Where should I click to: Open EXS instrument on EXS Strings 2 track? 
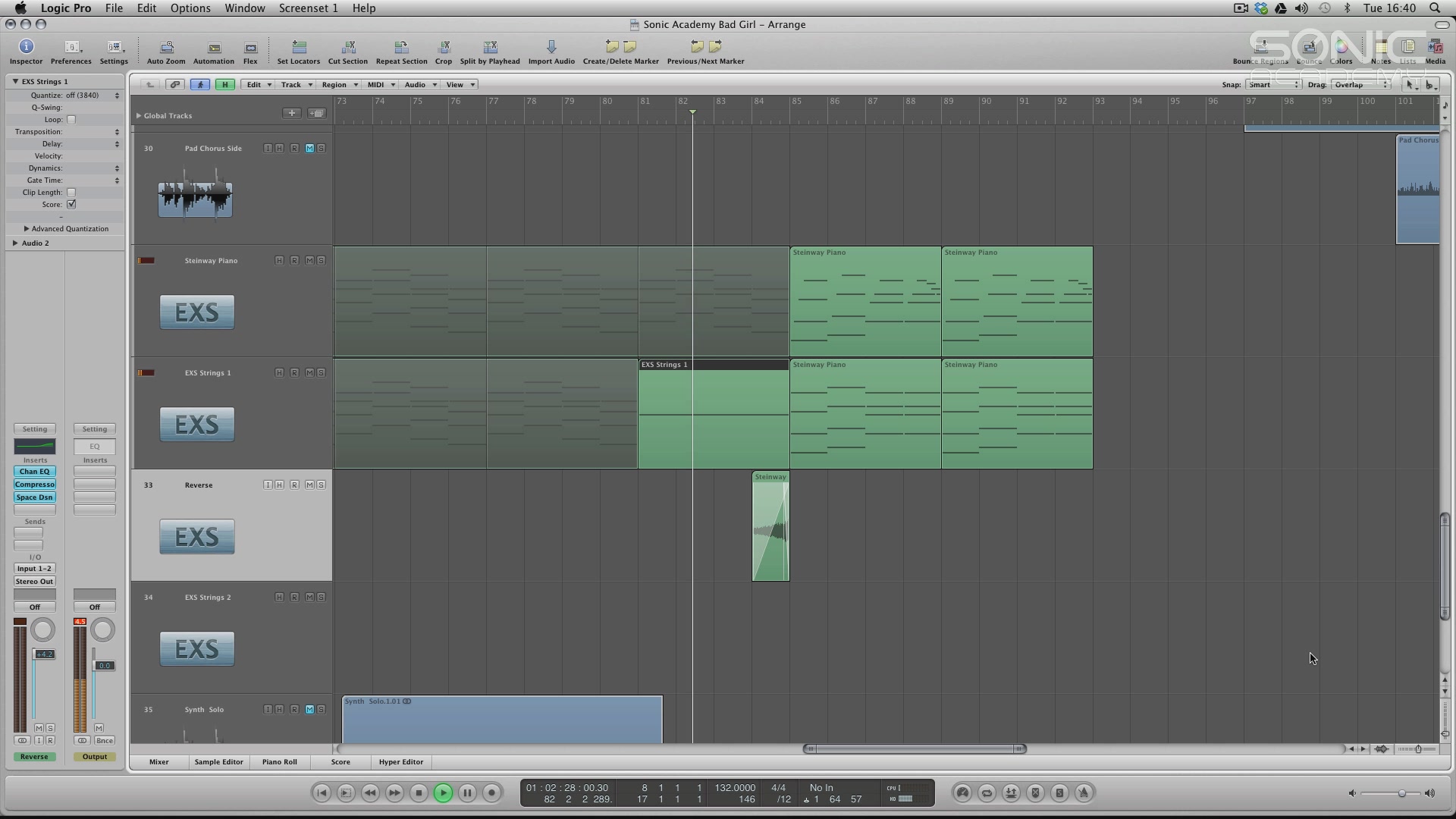pyautogui.click(x=197, y=649)
